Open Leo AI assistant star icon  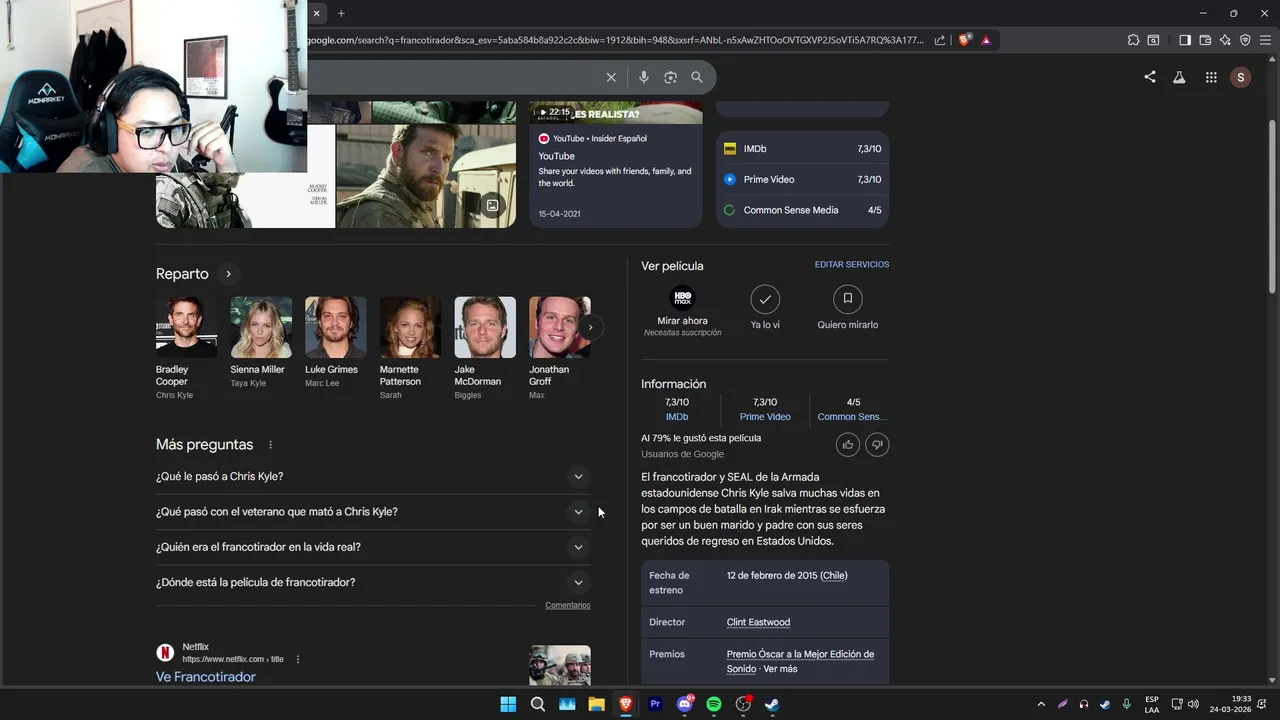[x=1225, y=40]
